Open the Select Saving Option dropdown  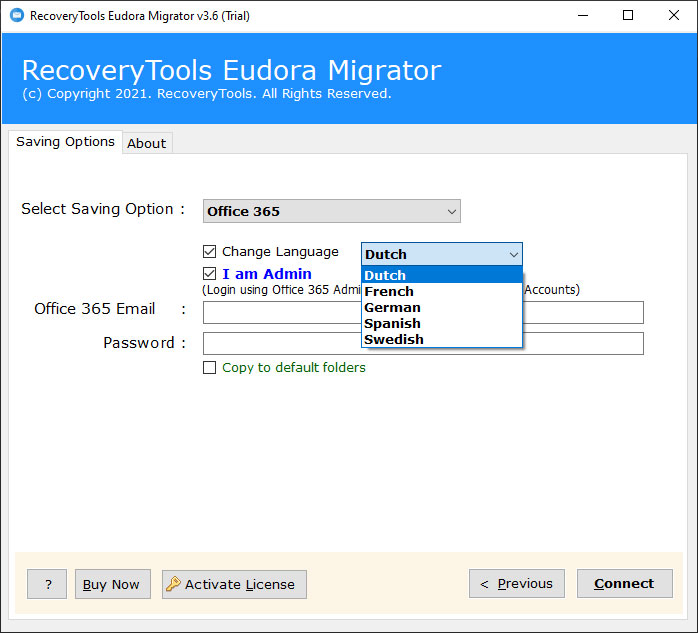(x=332, y=211)
